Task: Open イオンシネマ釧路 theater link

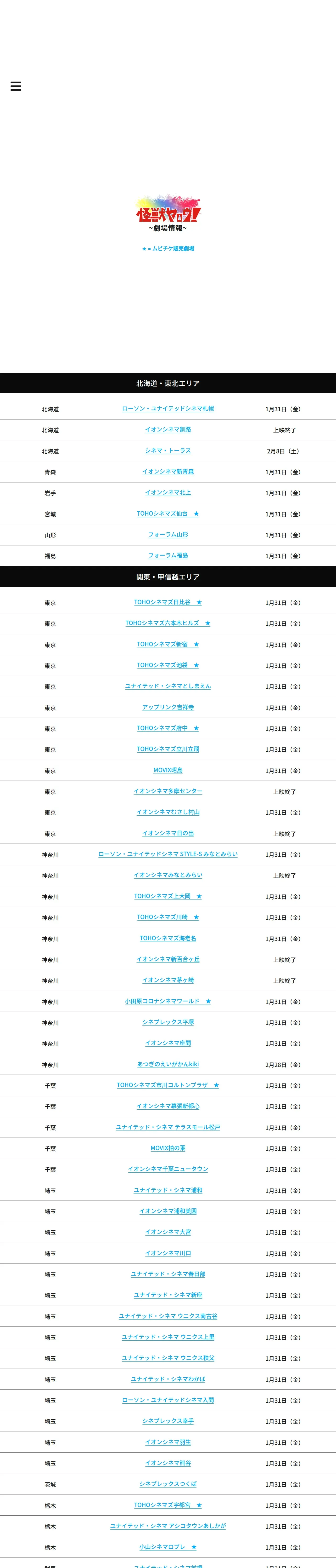Action: pos(168,430)
